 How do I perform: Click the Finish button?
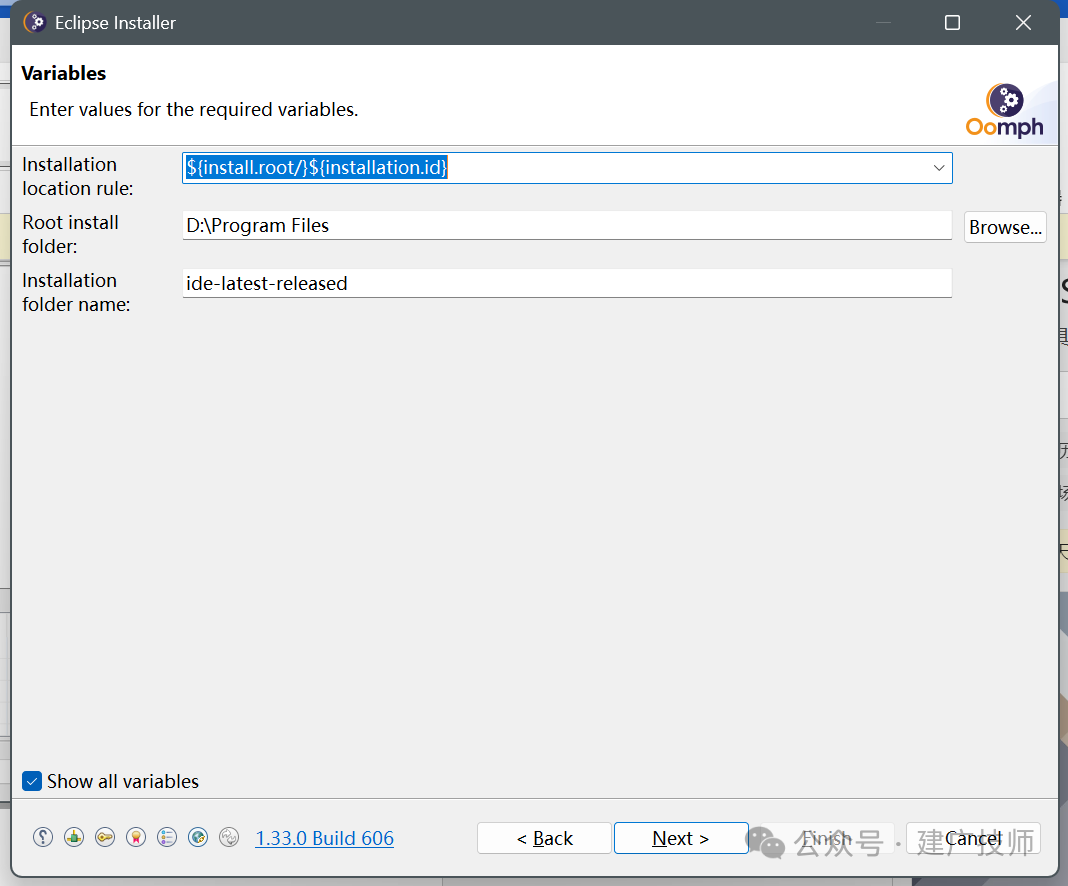827,838
